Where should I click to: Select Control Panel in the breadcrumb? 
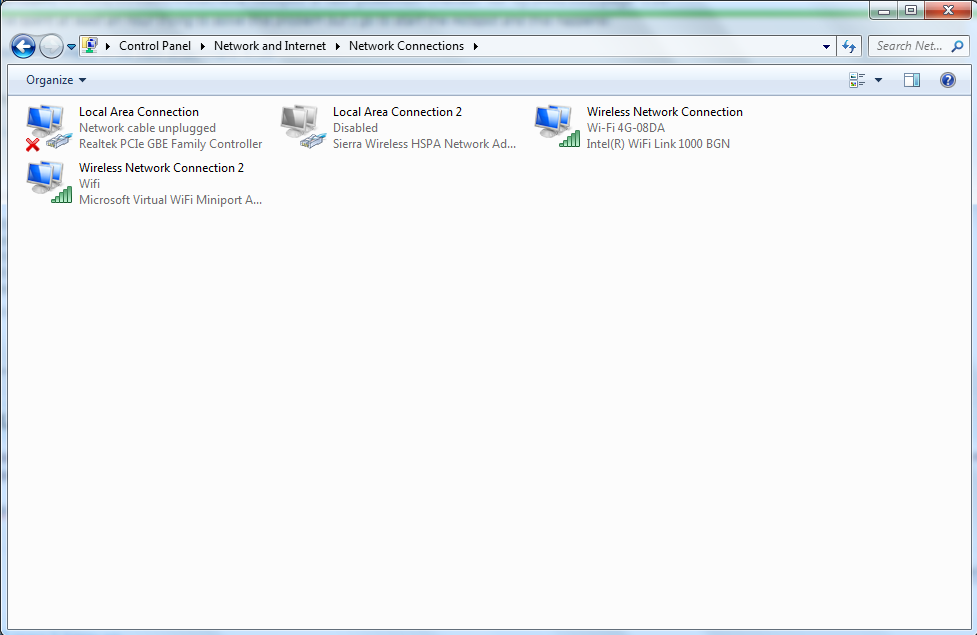coord(155,46)
